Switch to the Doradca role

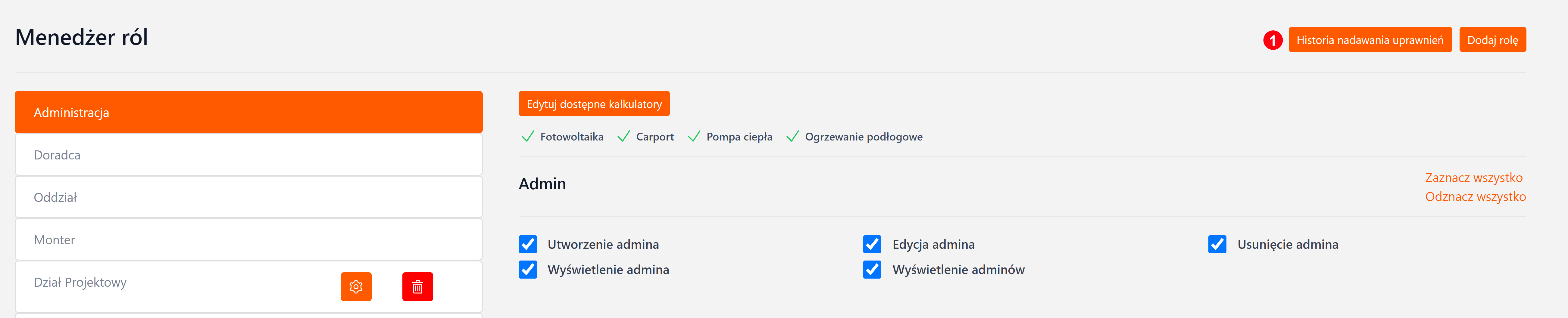[248, 155]
